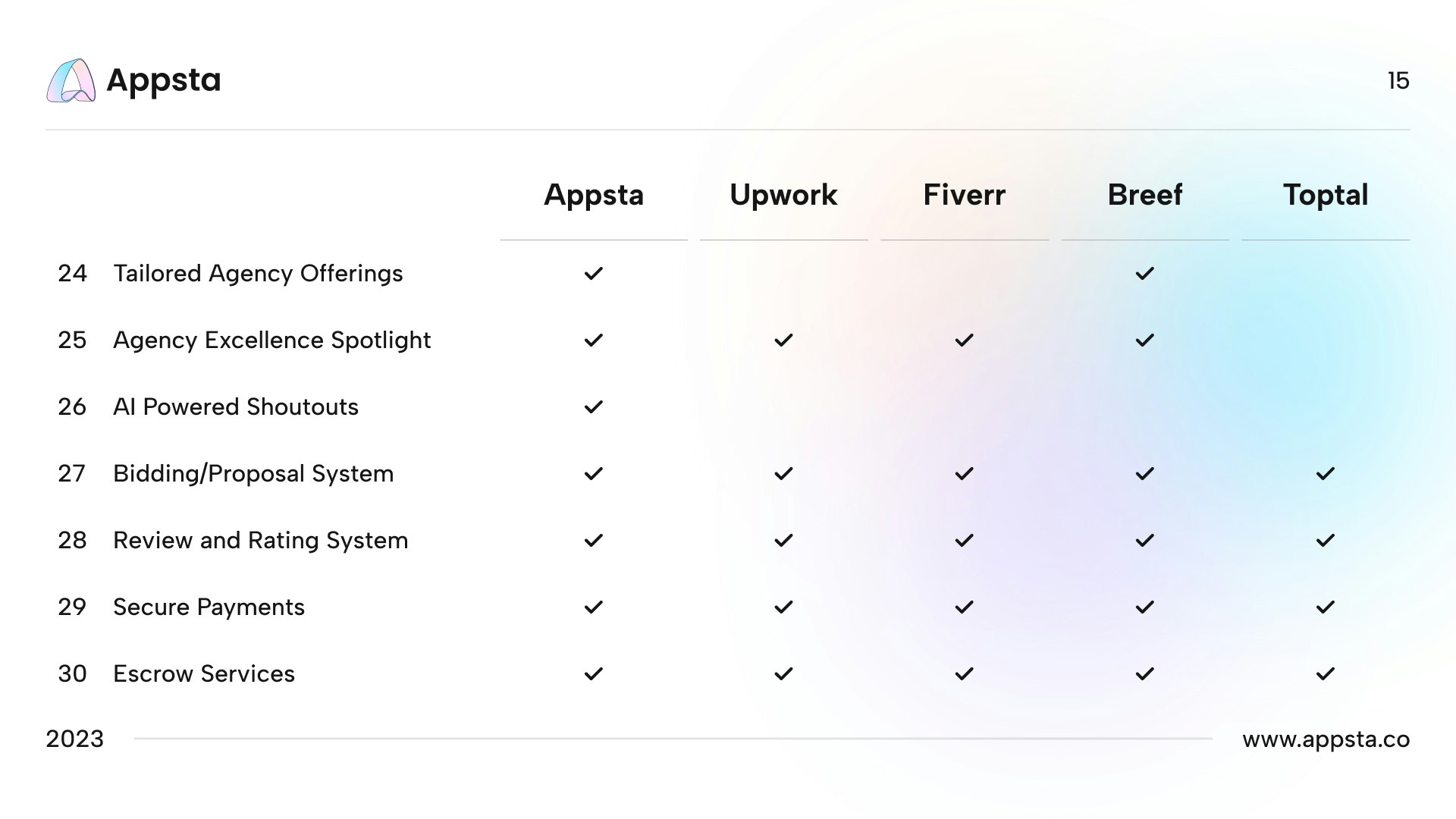Click the Toptal checkmark for Bidding/Proposal System
1456x819 pixels.
coord(1326,473)
